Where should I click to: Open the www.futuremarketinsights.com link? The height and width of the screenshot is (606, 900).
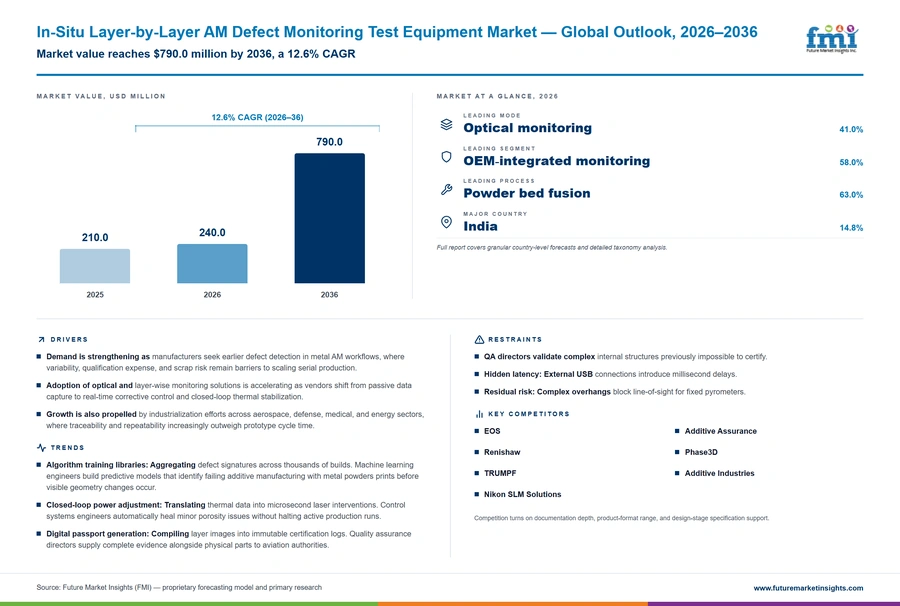[808, 588]
